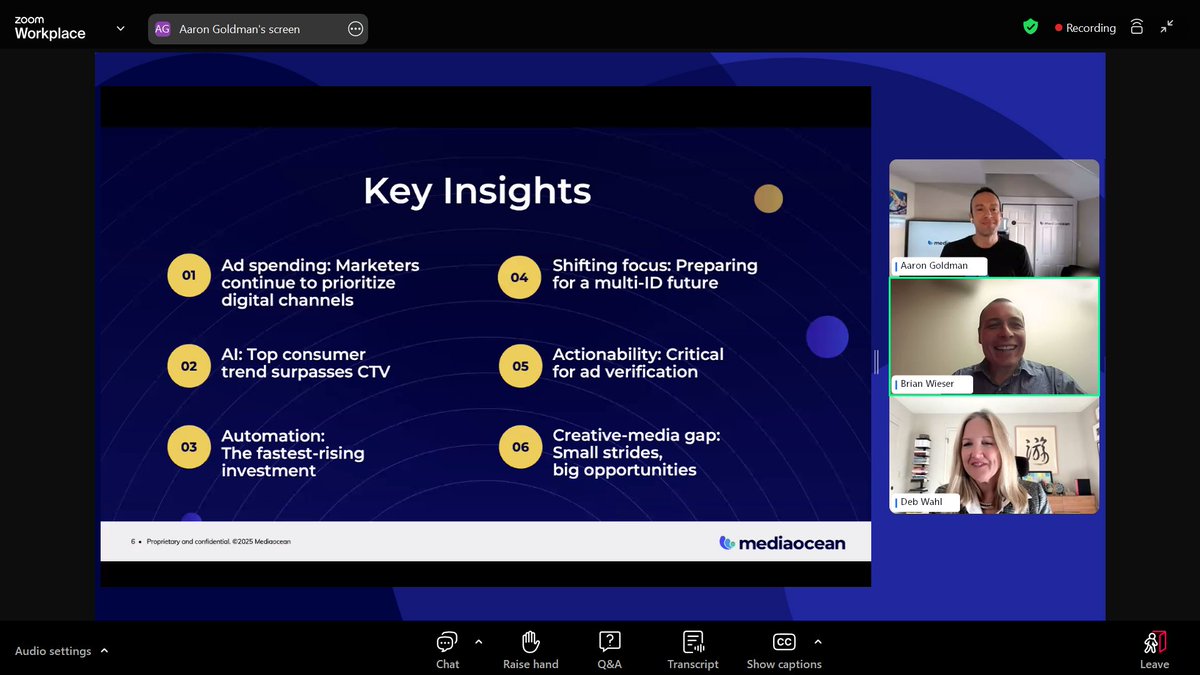Exit full screen with the arrows icon
Screen dimensions: 1200x675
pos(1167,27)
